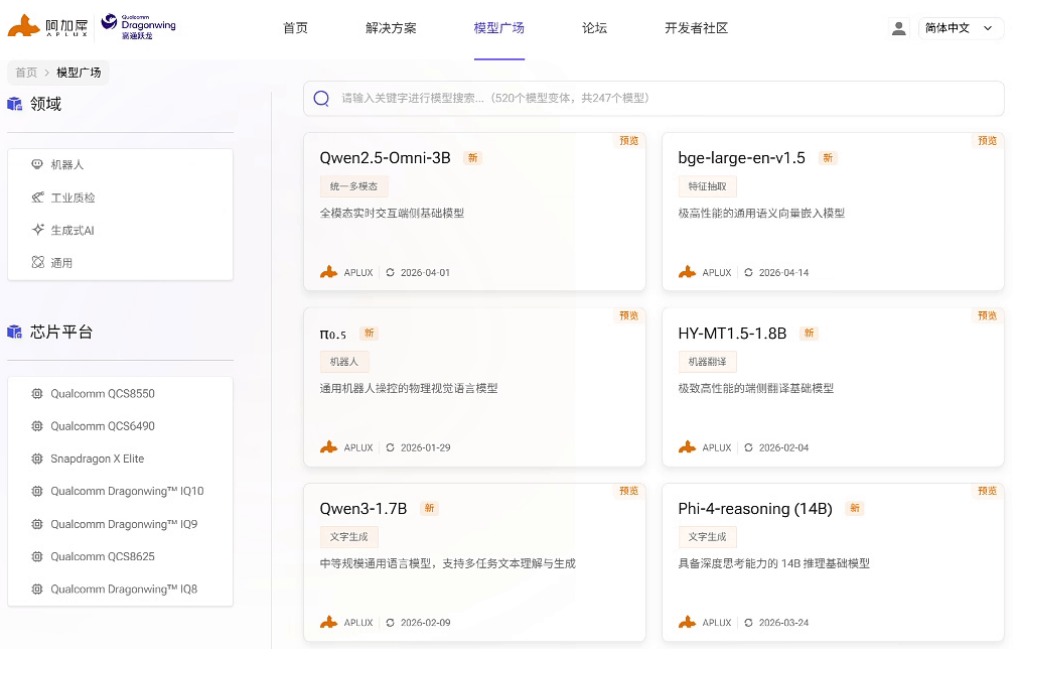Click chip icon beside Dragonwing IQ10

click(37, 491)
